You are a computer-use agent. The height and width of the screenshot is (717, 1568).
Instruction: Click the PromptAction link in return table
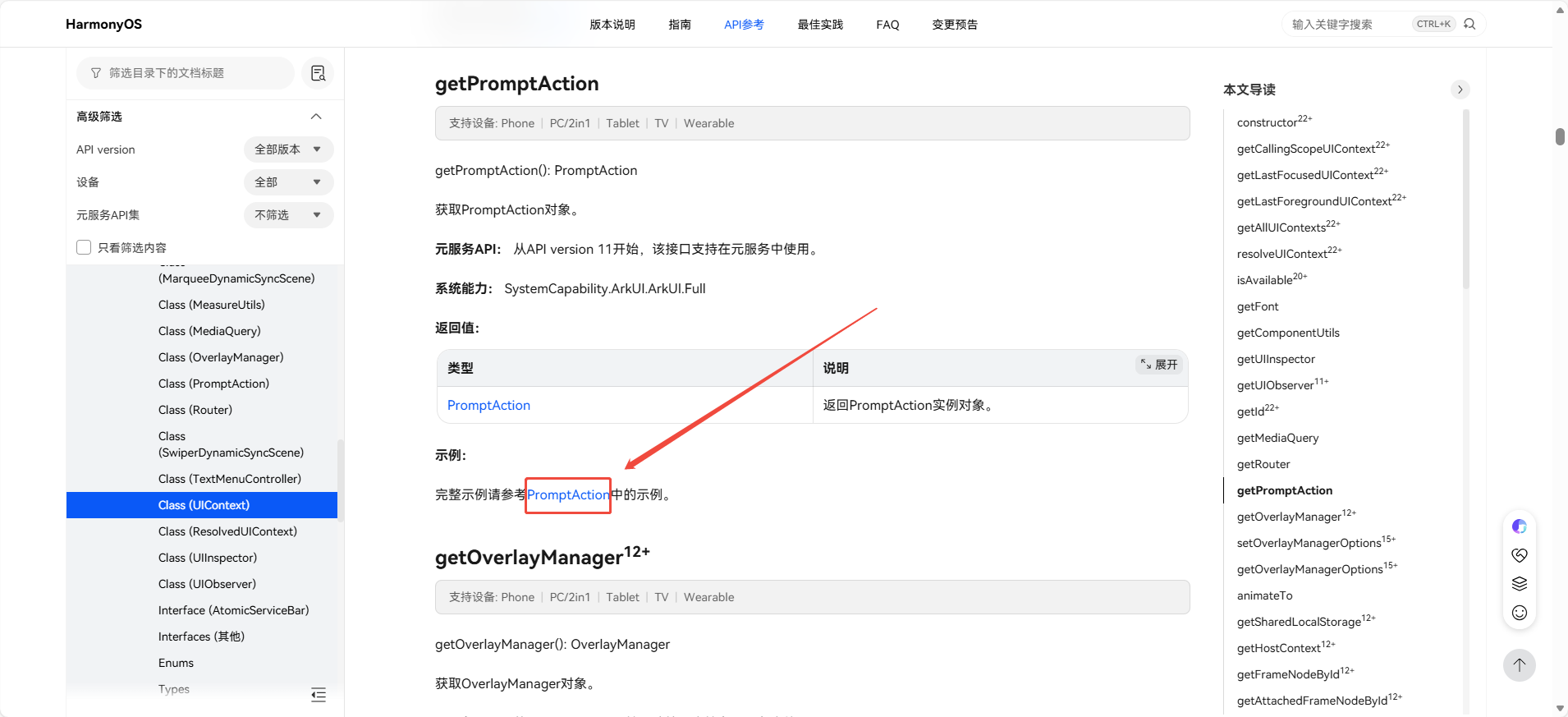(x=488, y=405)
